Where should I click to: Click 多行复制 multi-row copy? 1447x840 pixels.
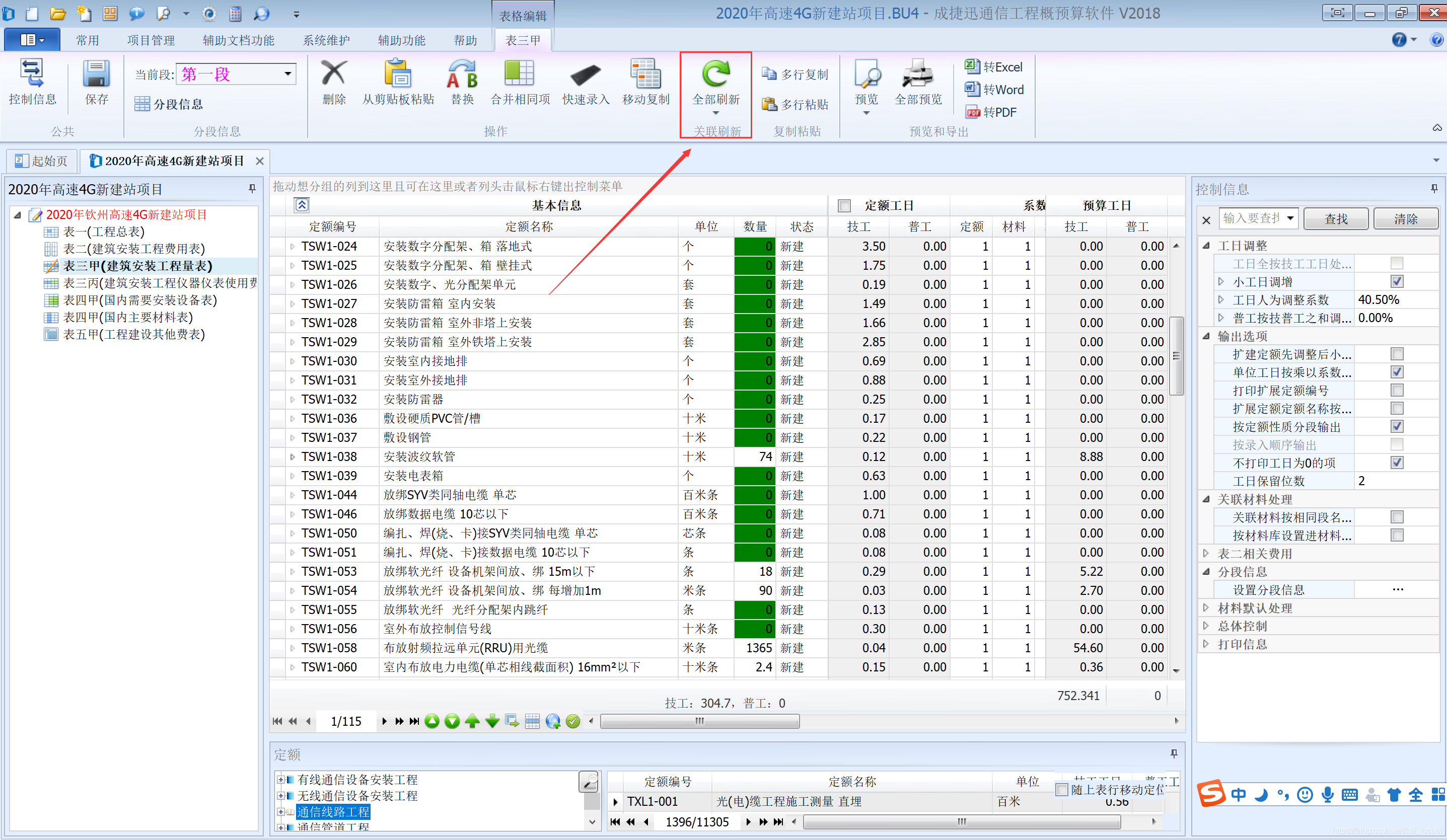pyautogui.click(x=795, y=74)
